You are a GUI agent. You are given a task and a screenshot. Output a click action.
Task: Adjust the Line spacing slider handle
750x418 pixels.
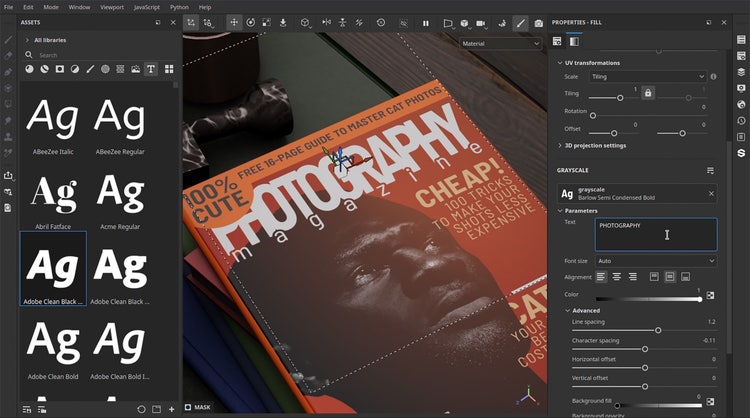pos(657,330)
